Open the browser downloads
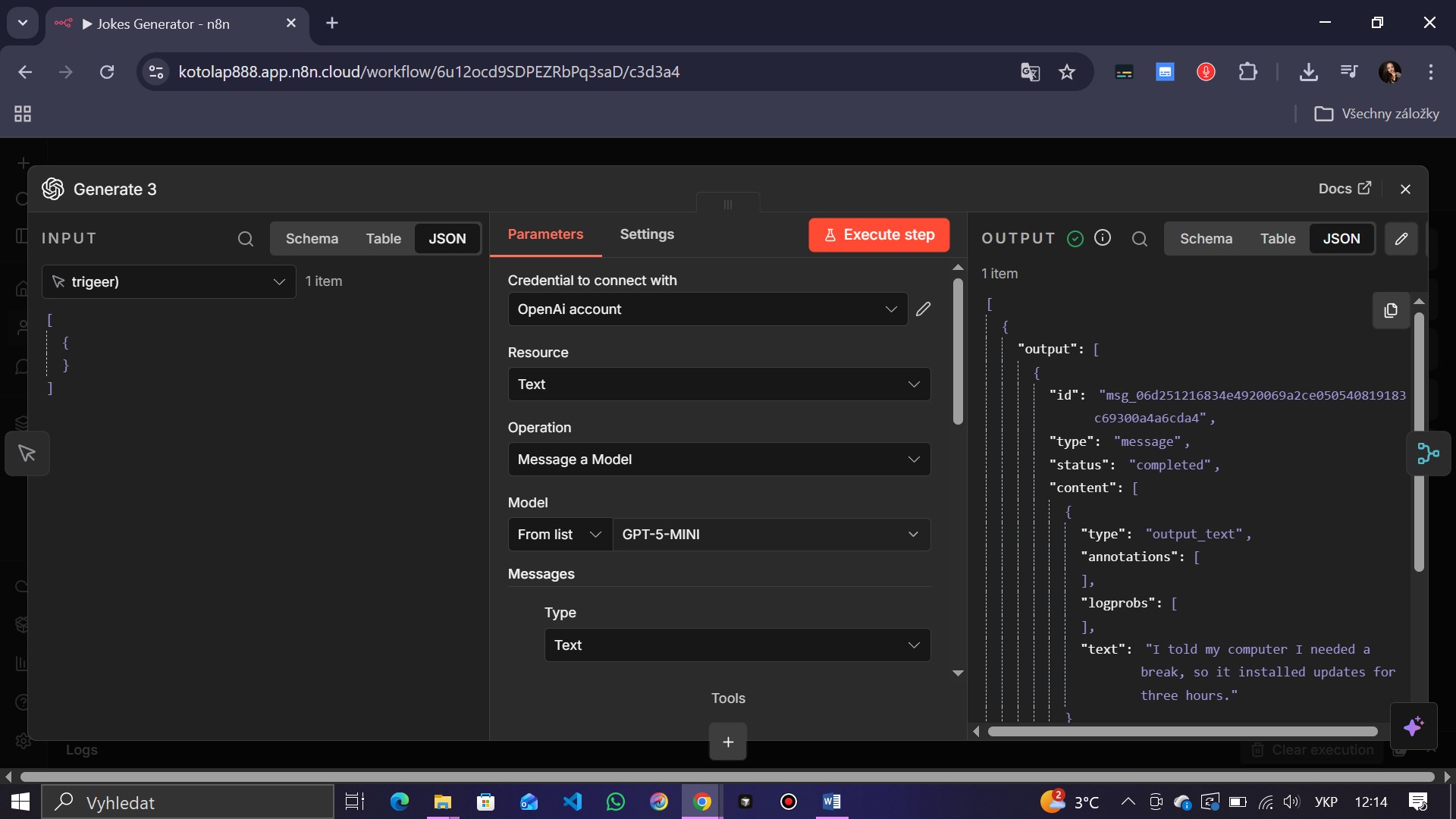Image resolution: width=1456 pixels, height=819 pixels. (x=1308, y=72)
